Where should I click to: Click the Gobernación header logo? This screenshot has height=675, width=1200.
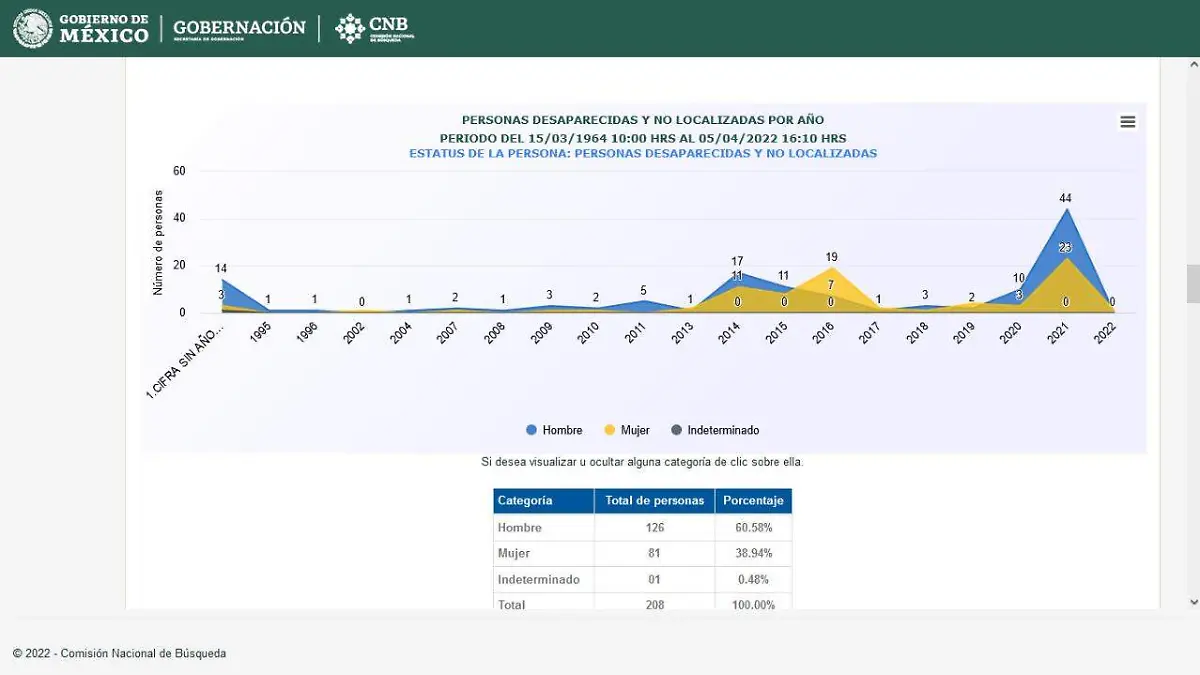(239, 28)
